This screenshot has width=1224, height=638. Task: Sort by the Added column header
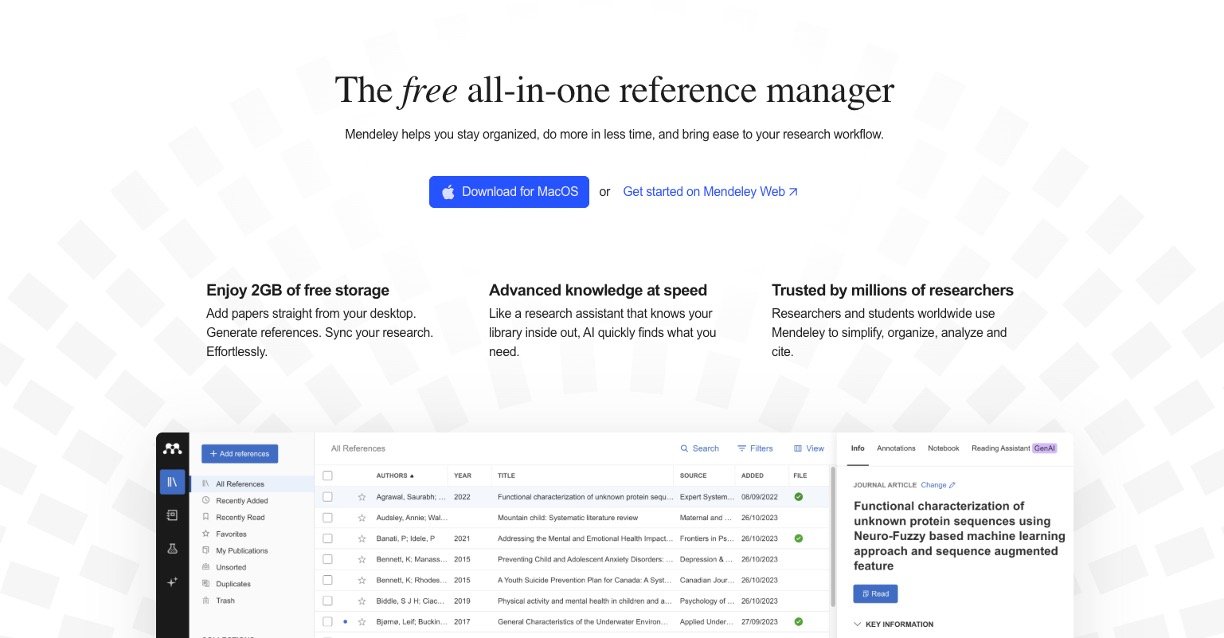coord(752,476)
